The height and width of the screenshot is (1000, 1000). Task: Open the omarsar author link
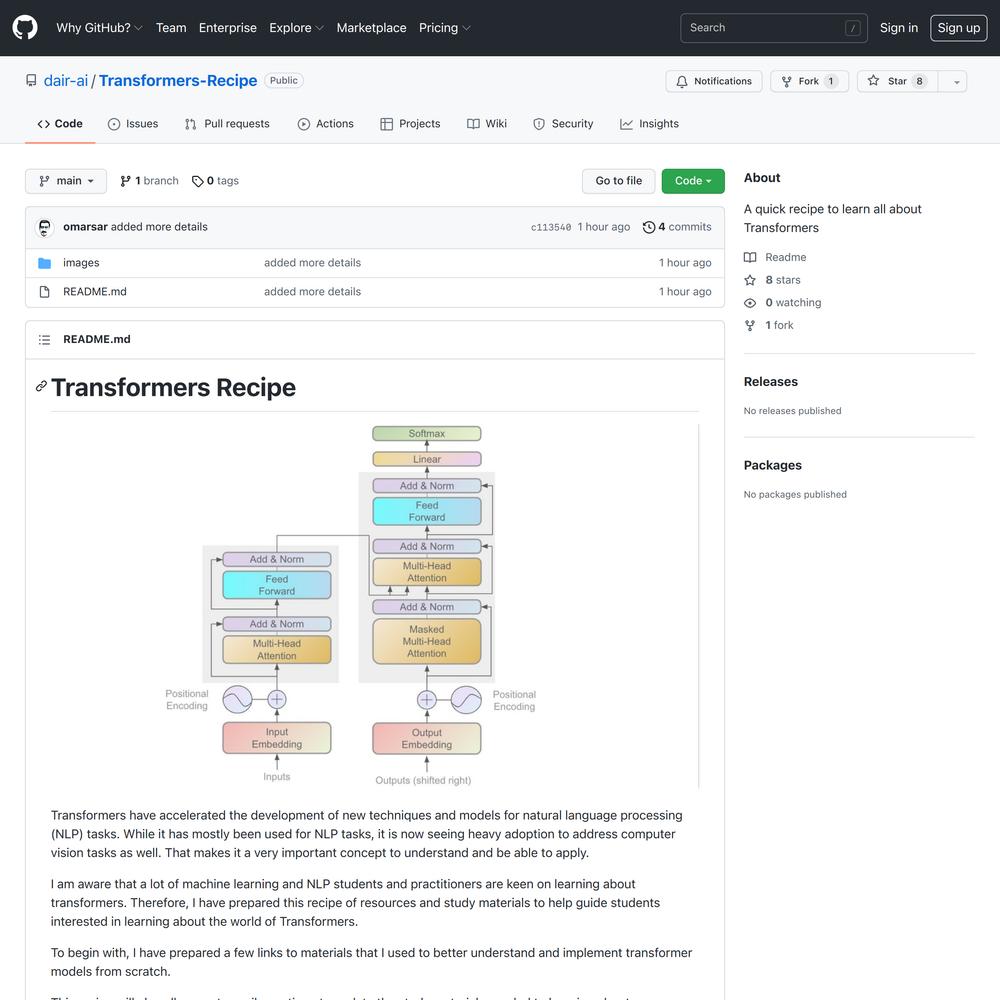85,227
